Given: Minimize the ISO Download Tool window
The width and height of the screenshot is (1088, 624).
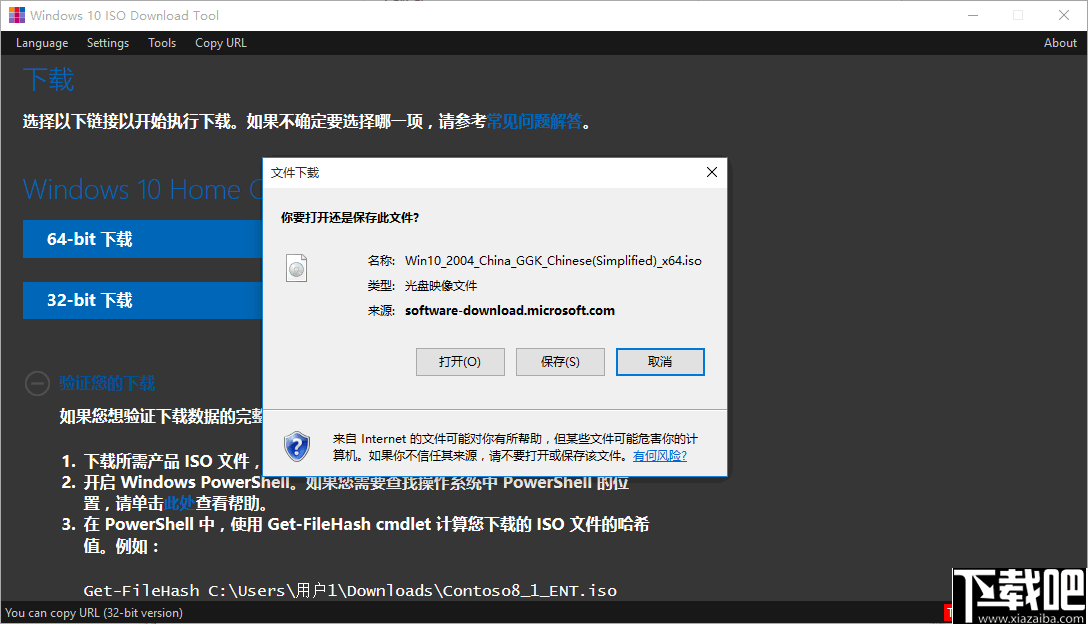Looking at the screenshot, I should tap(973, 15).
